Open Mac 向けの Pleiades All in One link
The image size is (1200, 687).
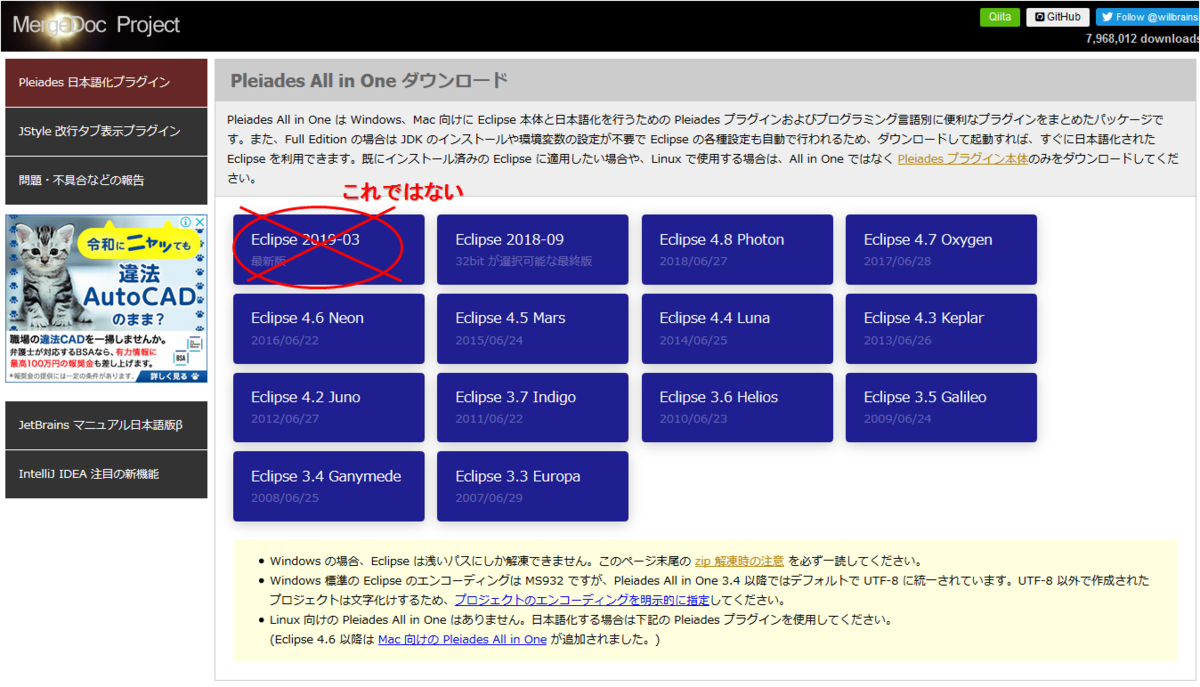point(462,639)
